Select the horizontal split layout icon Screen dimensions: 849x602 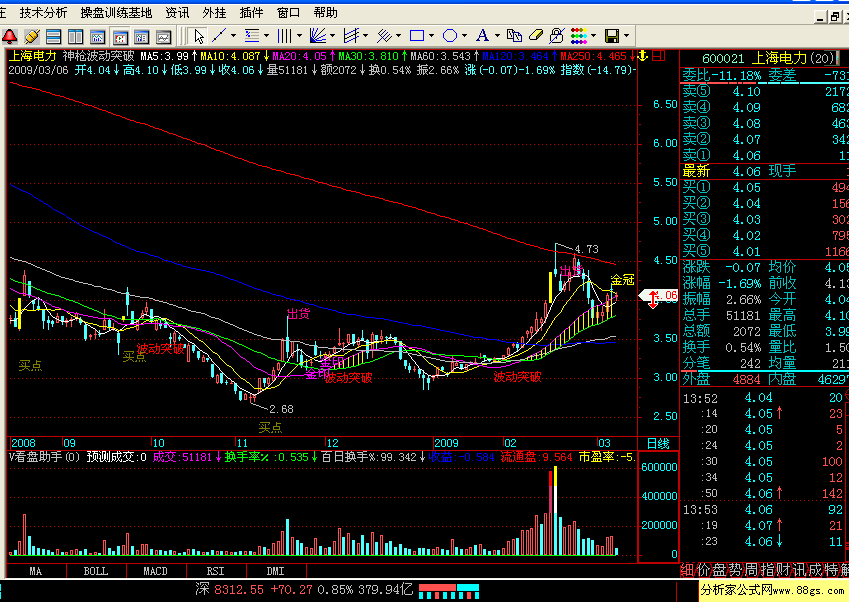pos(54,36)
